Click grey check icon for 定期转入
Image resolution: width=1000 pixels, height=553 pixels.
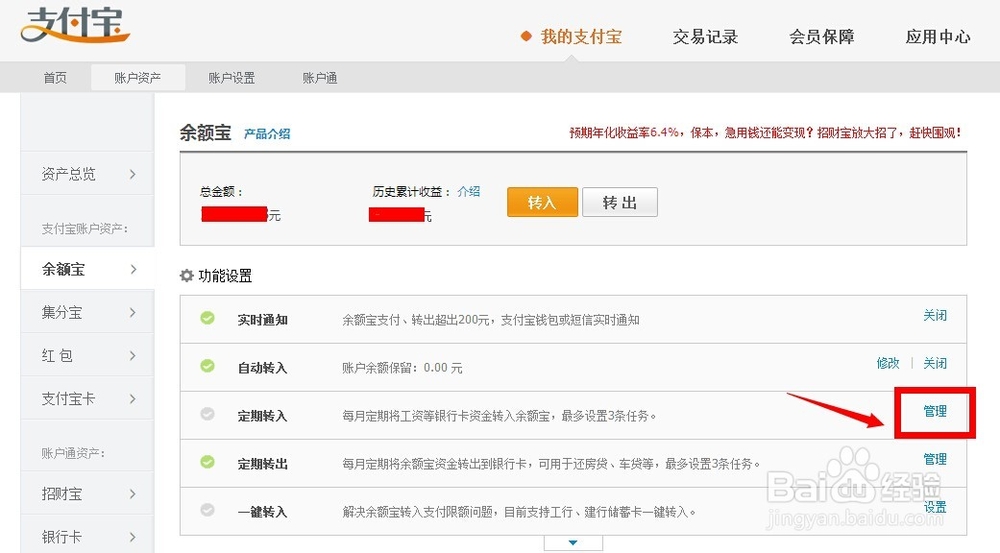click(x=207, y=414)
